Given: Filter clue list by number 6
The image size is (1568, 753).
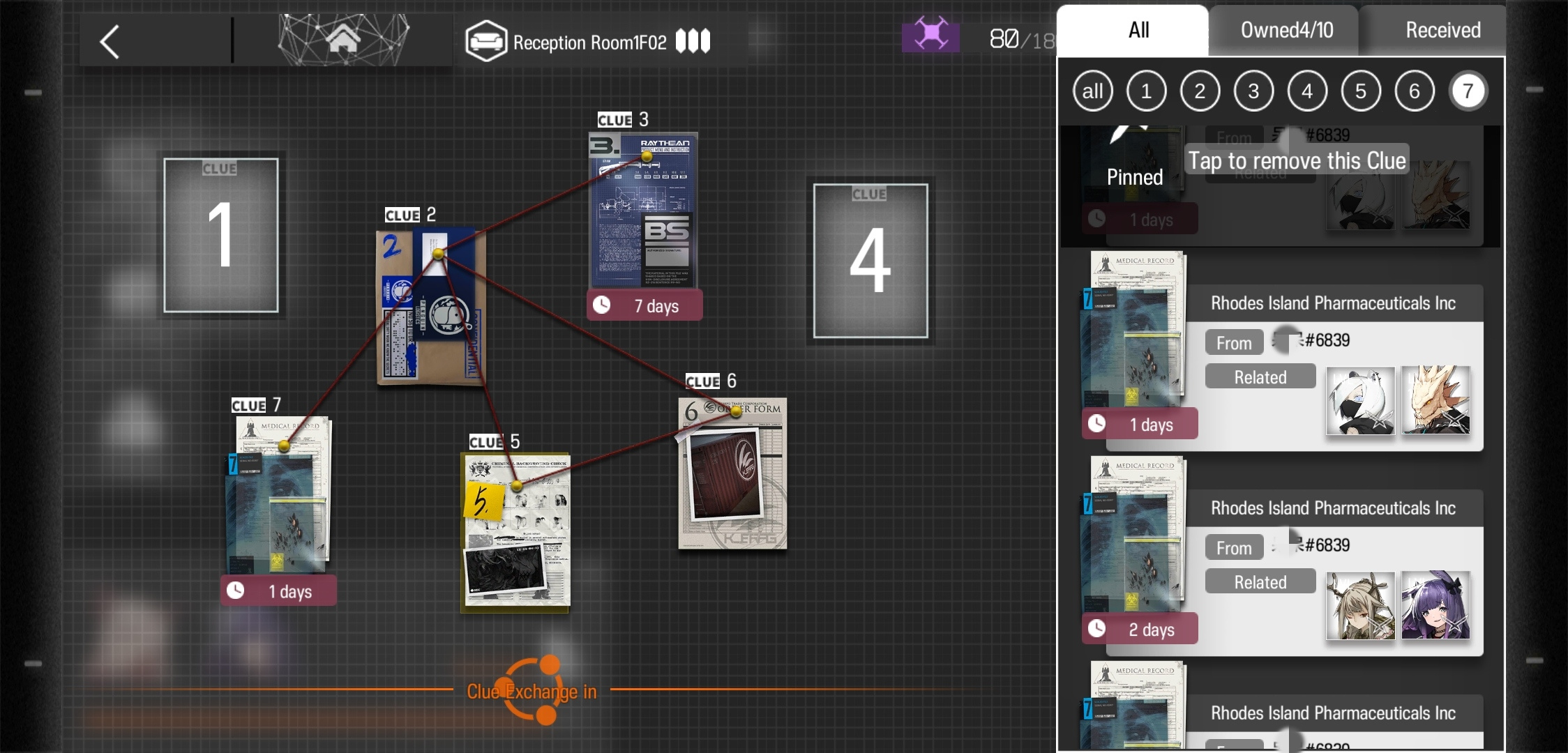Looking at the screenshot, I should (x=1415, y=91).
